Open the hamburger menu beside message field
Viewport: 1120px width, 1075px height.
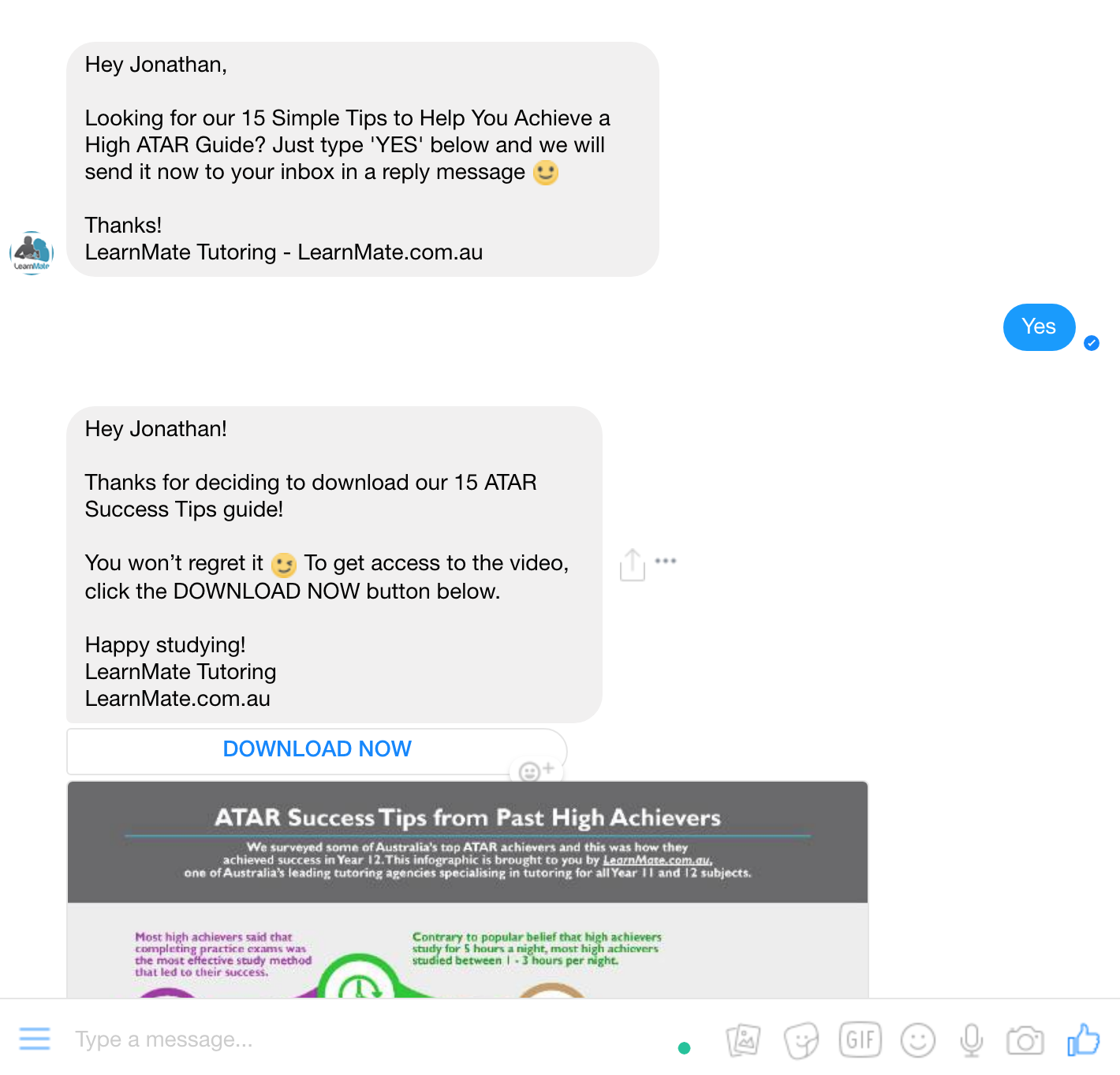[35, 1039]
